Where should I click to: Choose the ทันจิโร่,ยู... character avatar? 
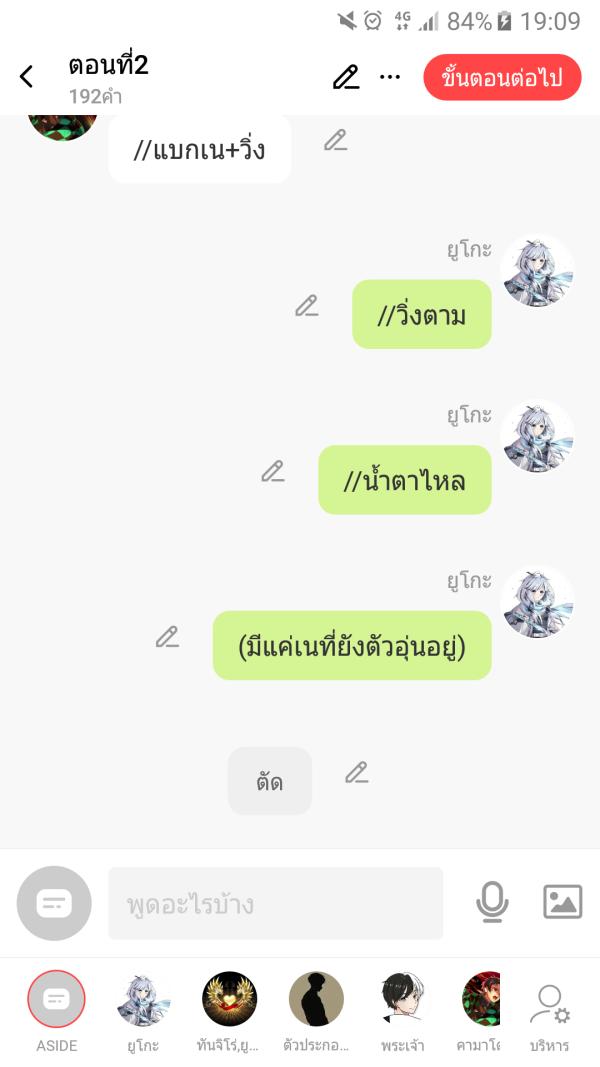230,1011
